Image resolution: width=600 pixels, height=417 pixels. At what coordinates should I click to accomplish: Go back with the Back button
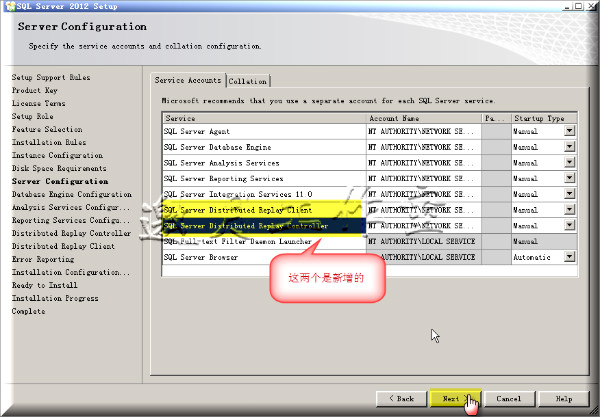401,399
